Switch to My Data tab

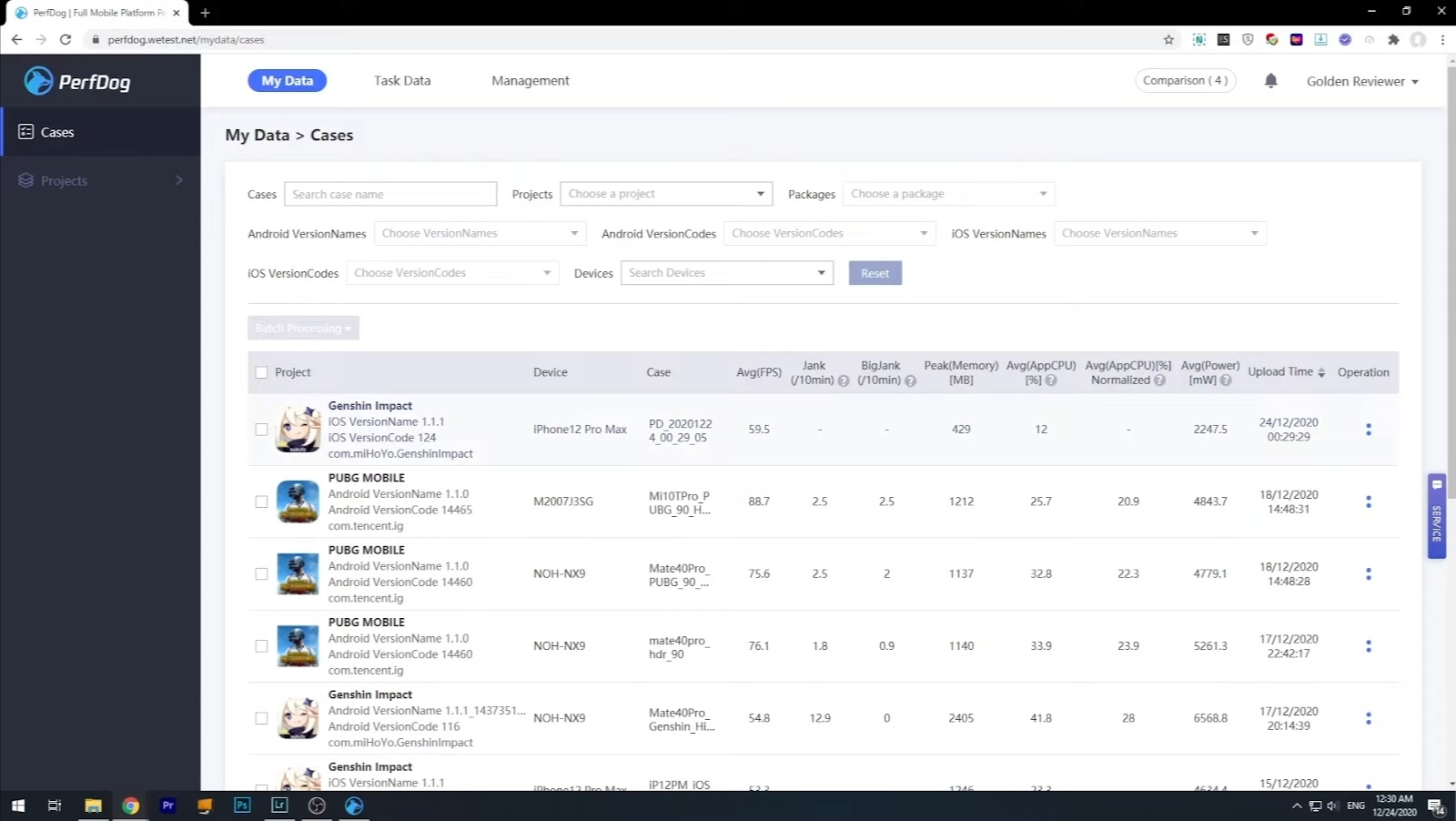click(x=288, y=81)
